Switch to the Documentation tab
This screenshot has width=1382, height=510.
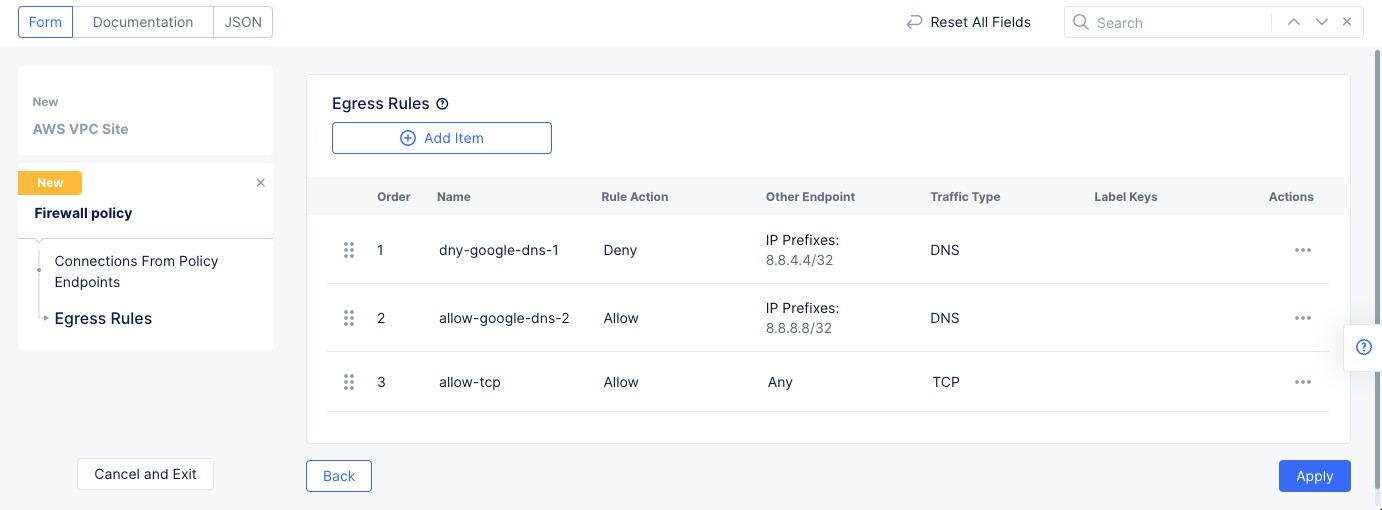[143, 22]
